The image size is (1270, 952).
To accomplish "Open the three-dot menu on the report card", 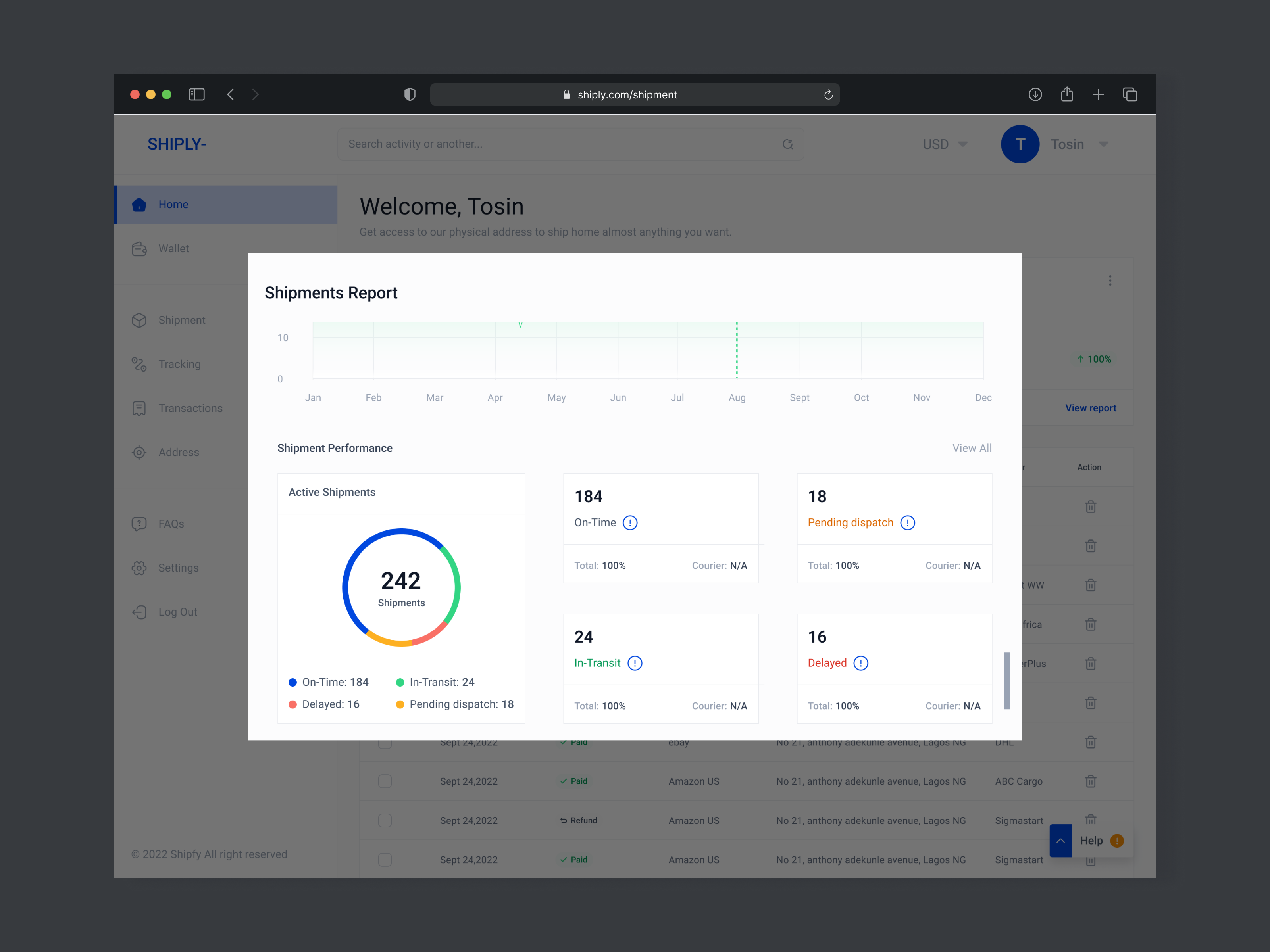I will pyautogui.click(x=1110, y=280).
